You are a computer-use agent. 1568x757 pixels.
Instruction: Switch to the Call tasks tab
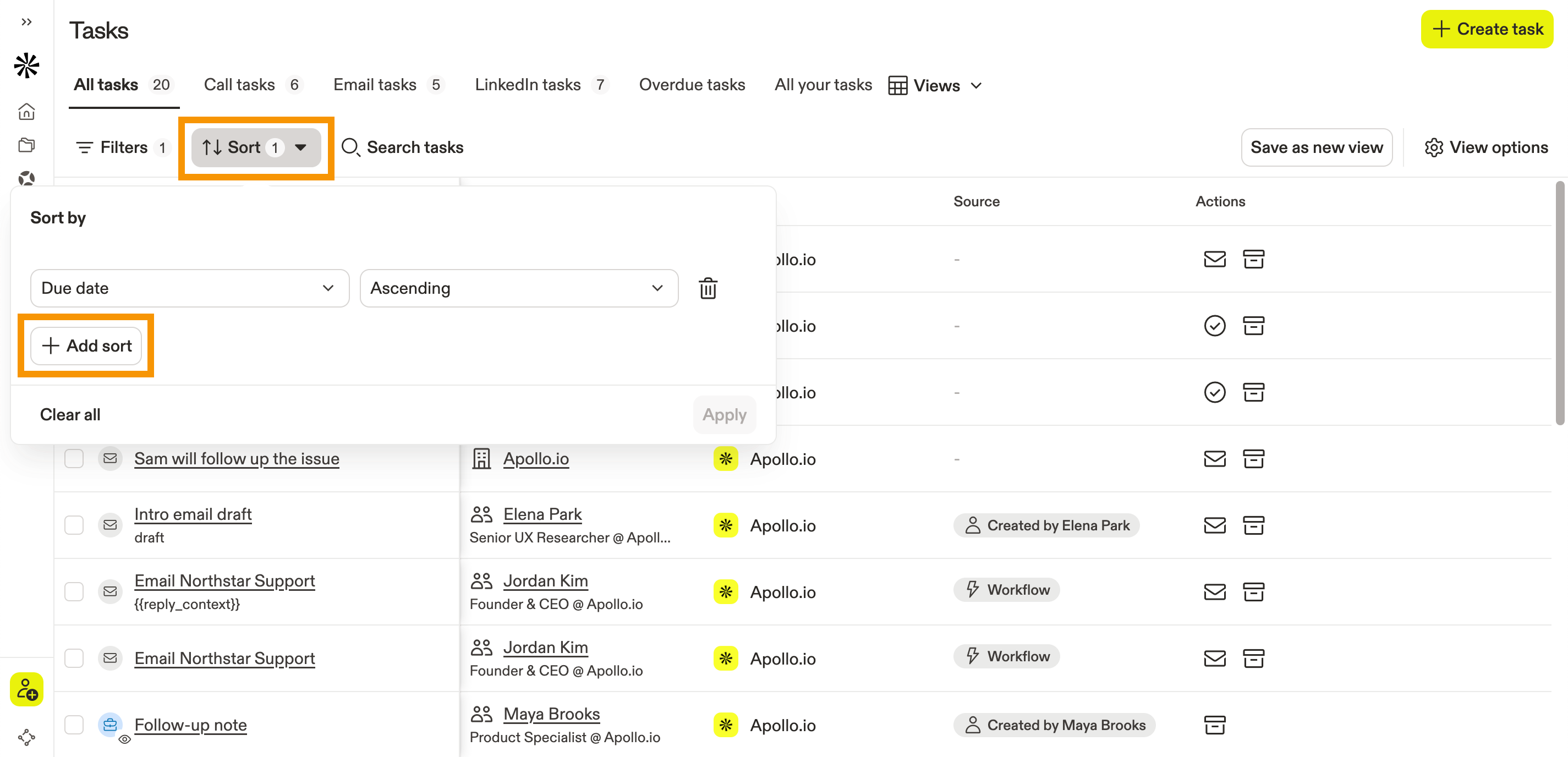pyautogui.click(x=240, y=85)
